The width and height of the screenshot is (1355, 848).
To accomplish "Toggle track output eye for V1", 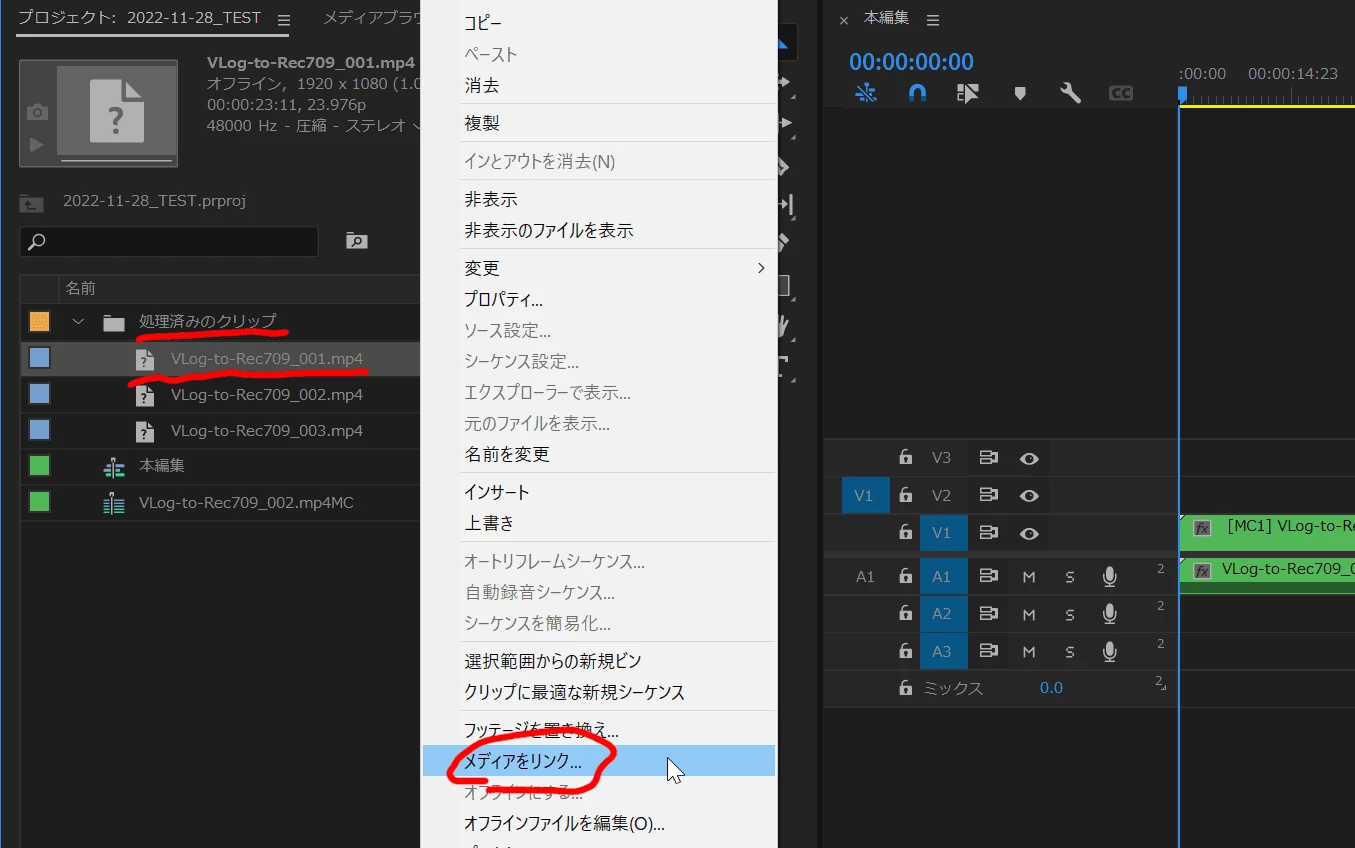I will click(x=1029, y=534).
